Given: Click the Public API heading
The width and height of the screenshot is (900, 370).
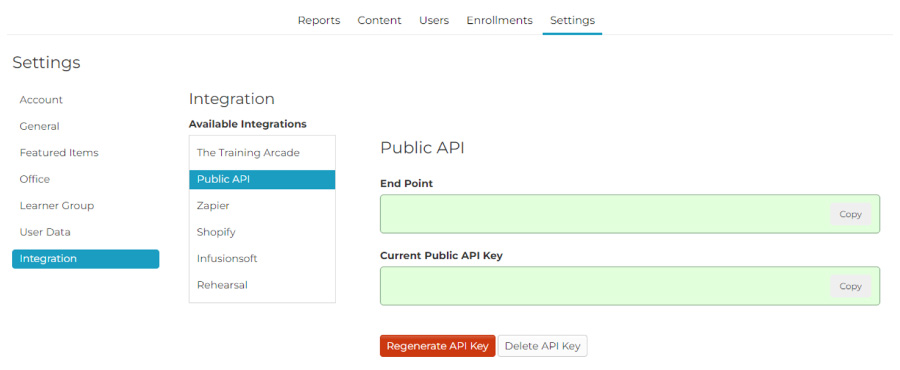Looking at the screenshot, I should (422, 148).
